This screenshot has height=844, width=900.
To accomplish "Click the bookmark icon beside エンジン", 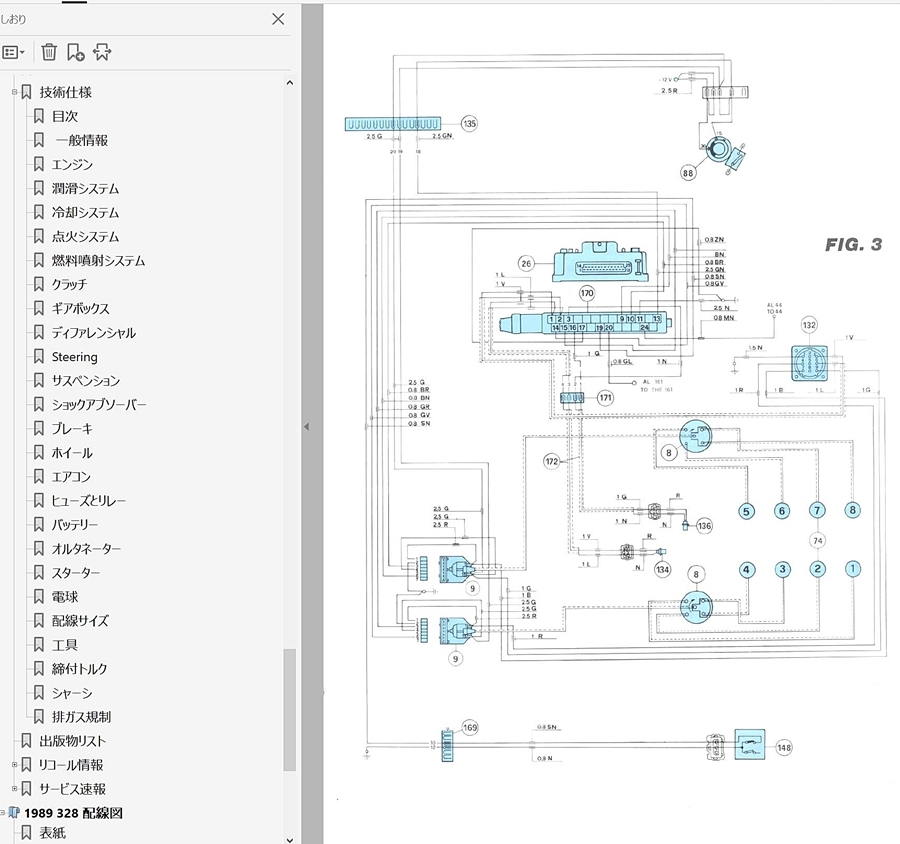I will (38, 165).
